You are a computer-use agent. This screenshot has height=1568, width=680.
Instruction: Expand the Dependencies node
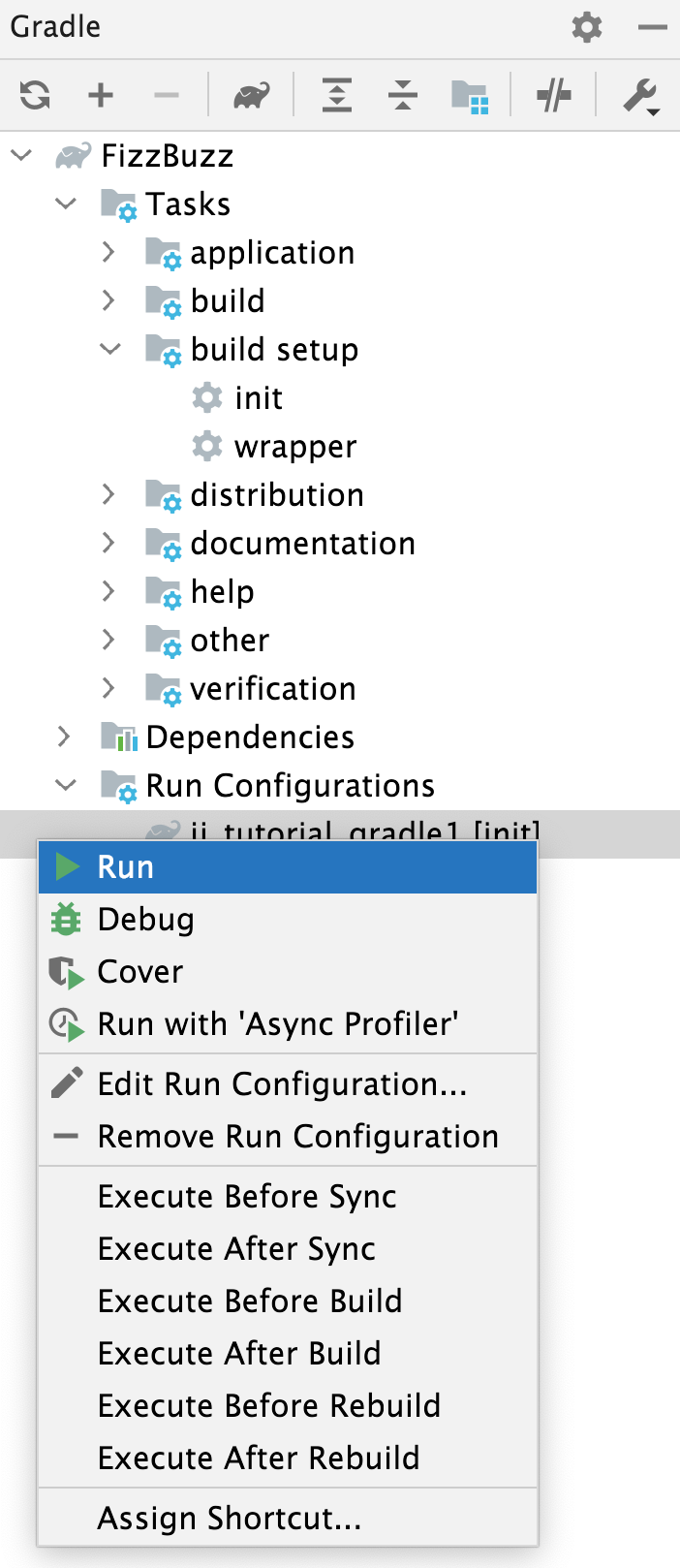click(x=65, y=737)
